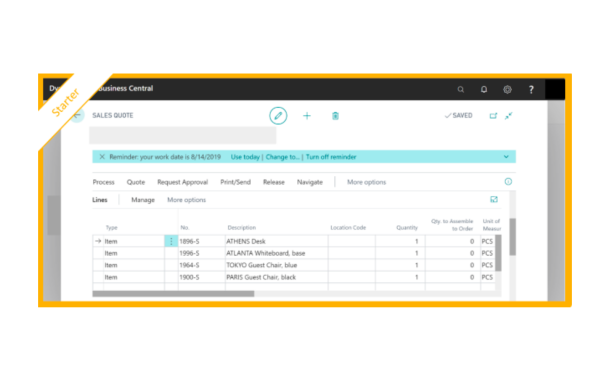Click Business Central app title

tap(126, 88)
